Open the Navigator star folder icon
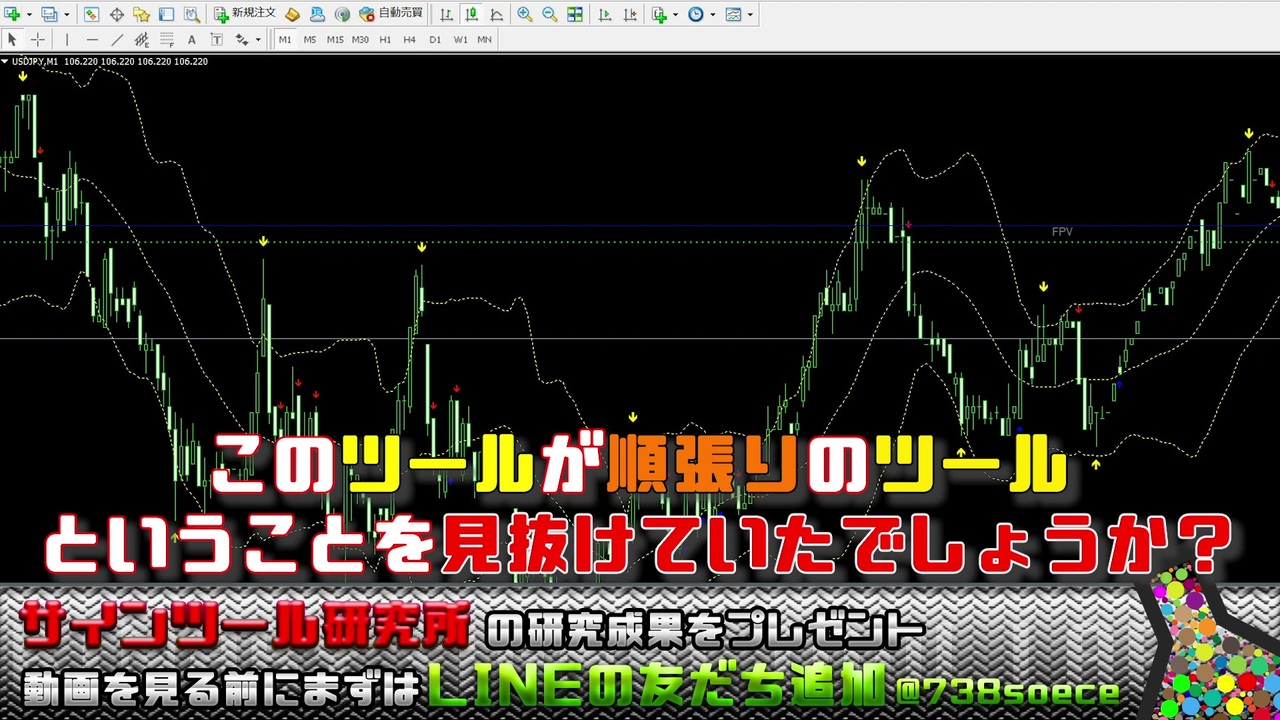 (x=141, y=14)
